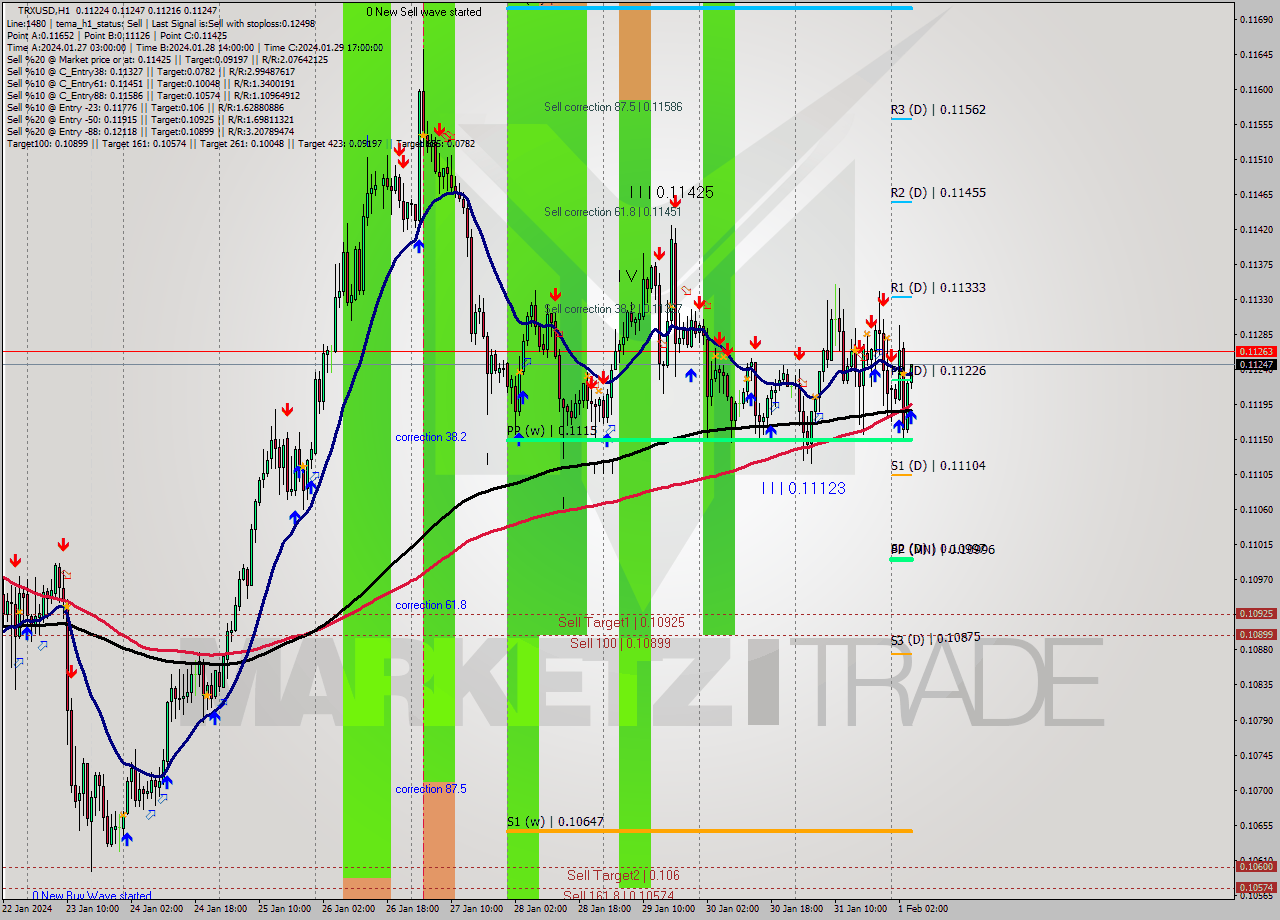1280x920 pixels.
Task: Click the '29 Jan 10:00' time axis label
Action: (x=668, y=909)
